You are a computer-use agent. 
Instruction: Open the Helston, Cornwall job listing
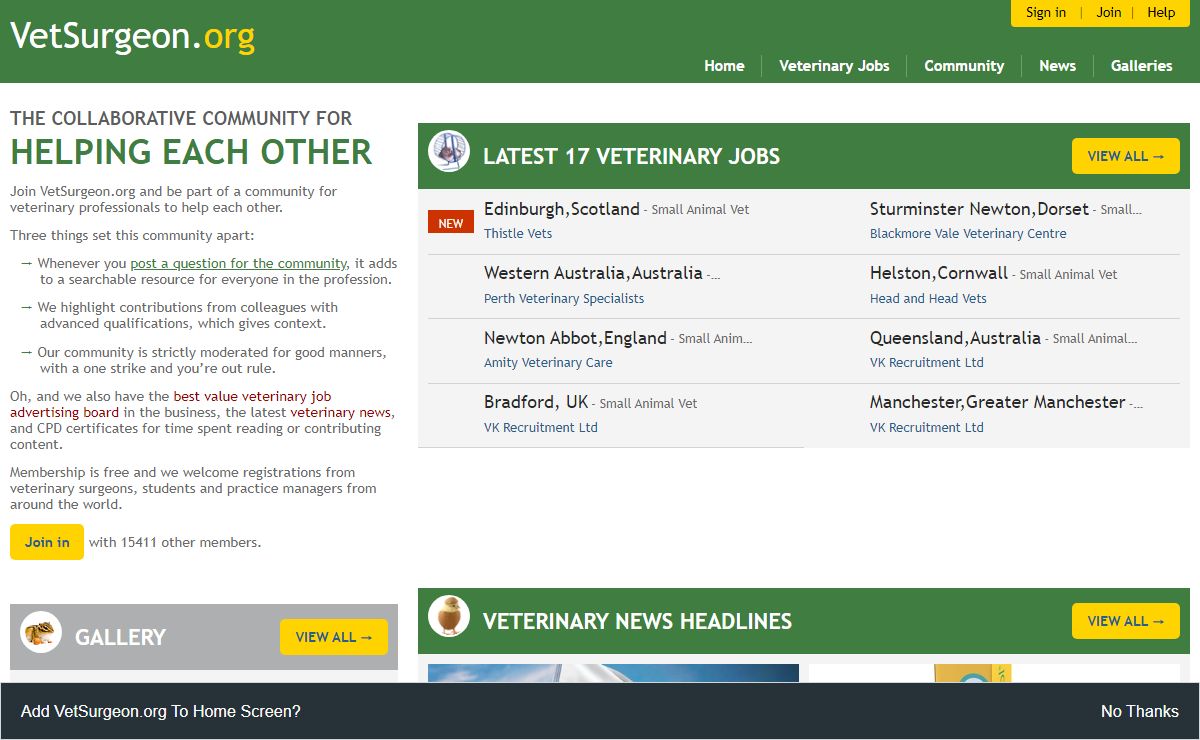pos(939,273)
